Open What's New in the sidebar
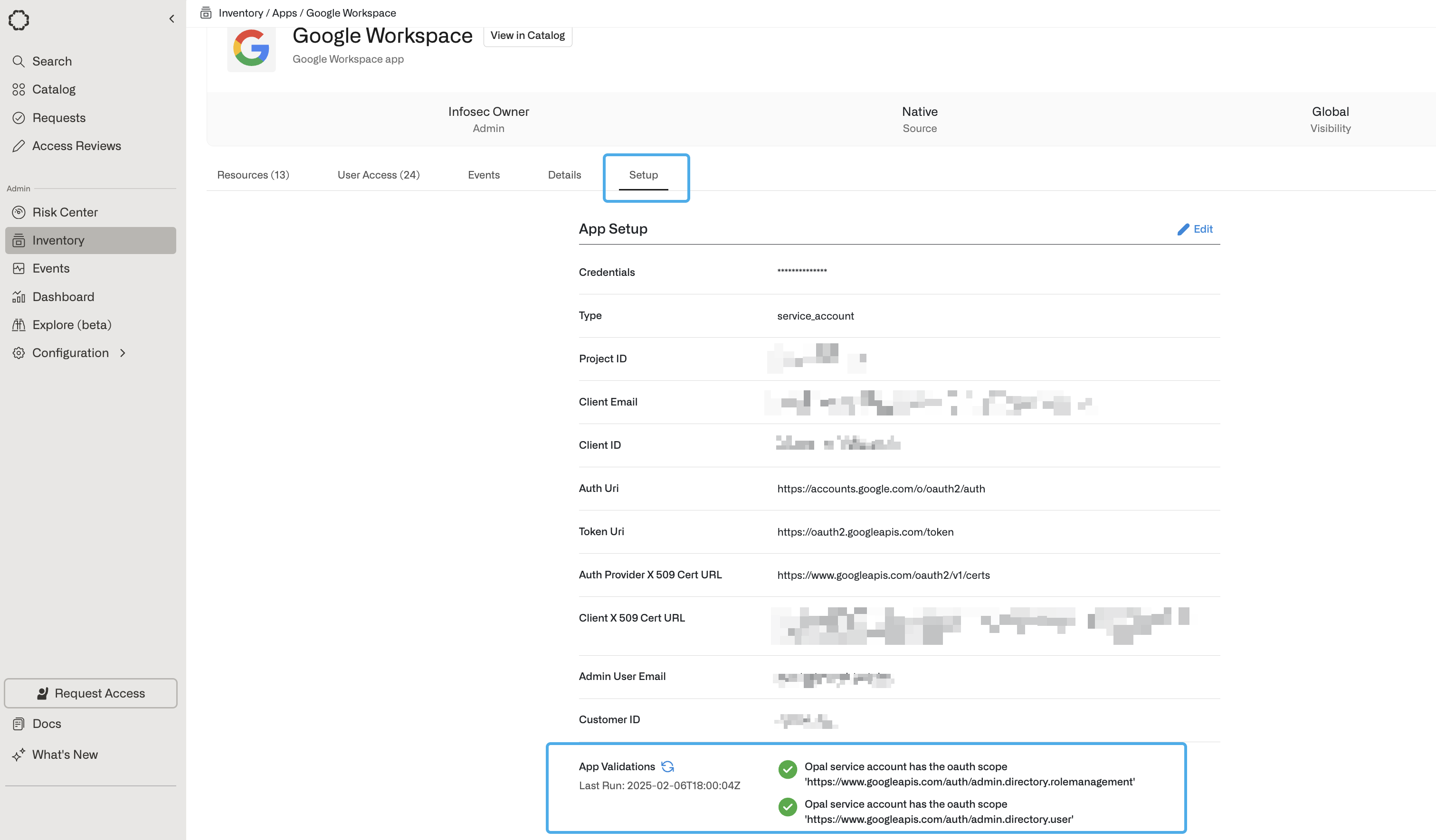The image size is (1436, 840). click(x=65, y=755)
